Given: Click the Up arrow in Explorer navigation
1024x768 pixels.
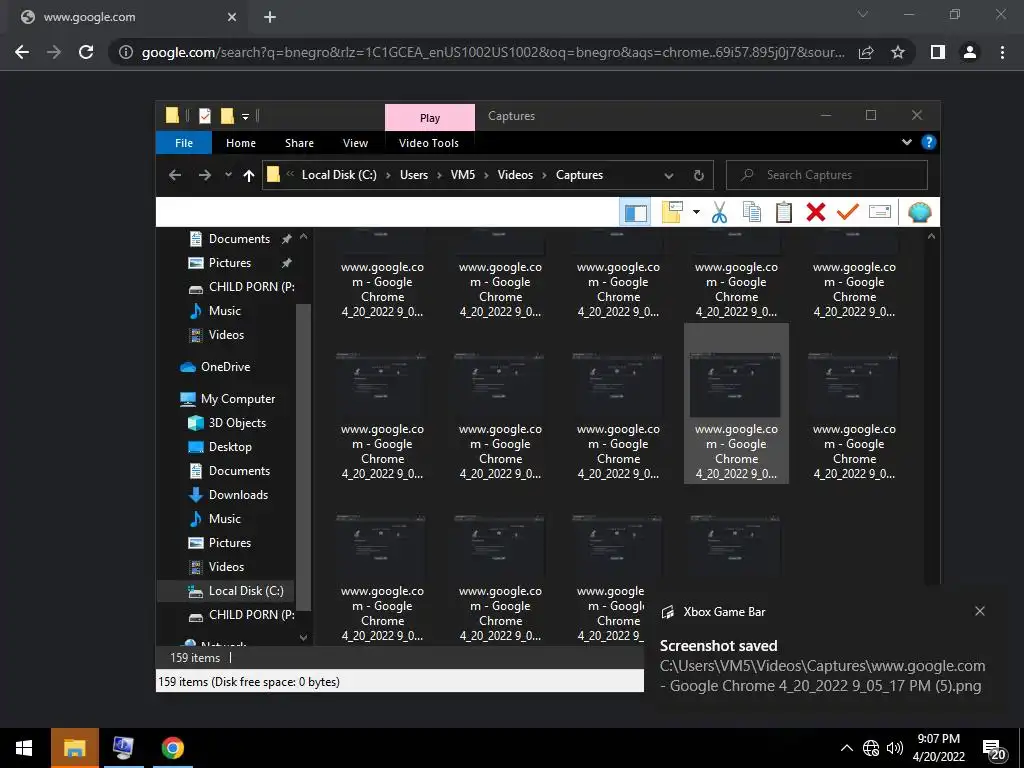Looking at the screenshot, I should click(248, 175).
